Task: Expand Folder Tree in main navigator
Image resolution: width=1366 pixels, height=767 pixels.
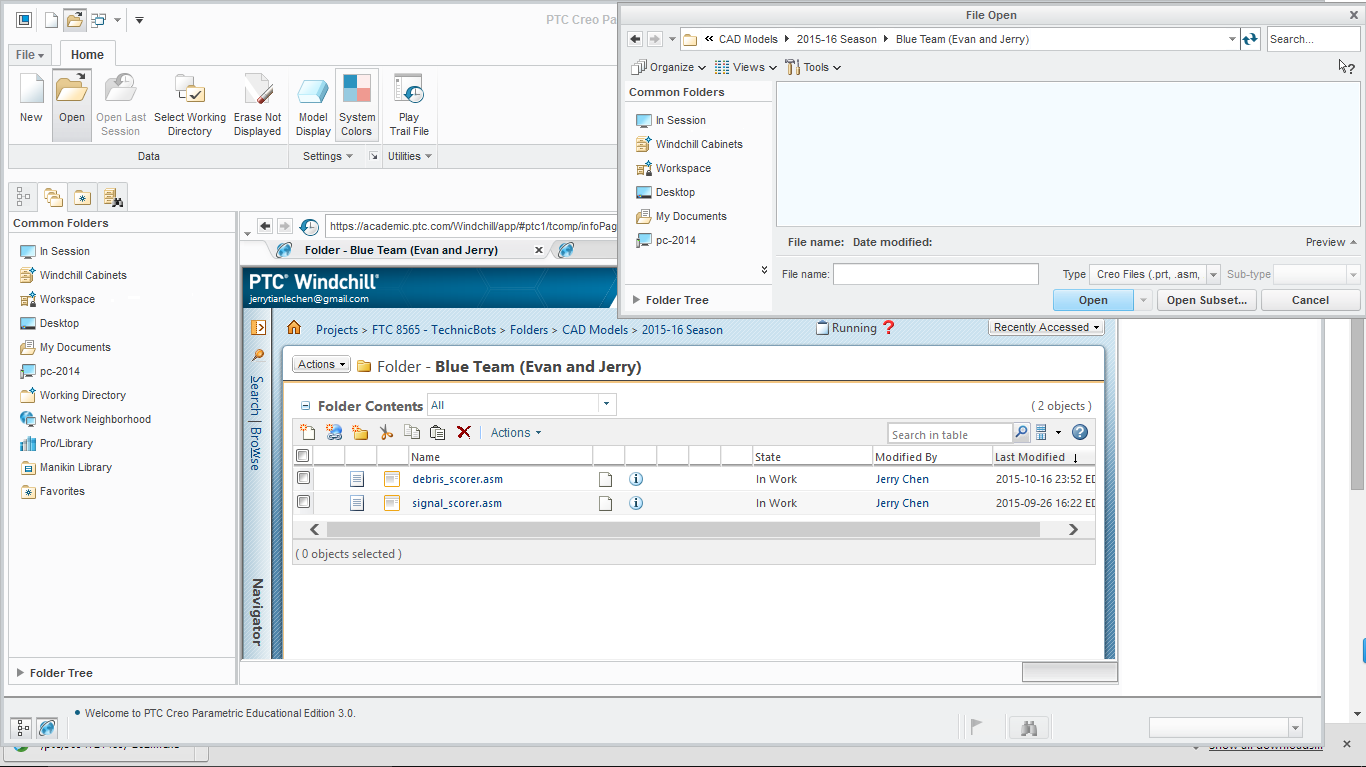Action: pyautogui.click(x=20, y=673)
